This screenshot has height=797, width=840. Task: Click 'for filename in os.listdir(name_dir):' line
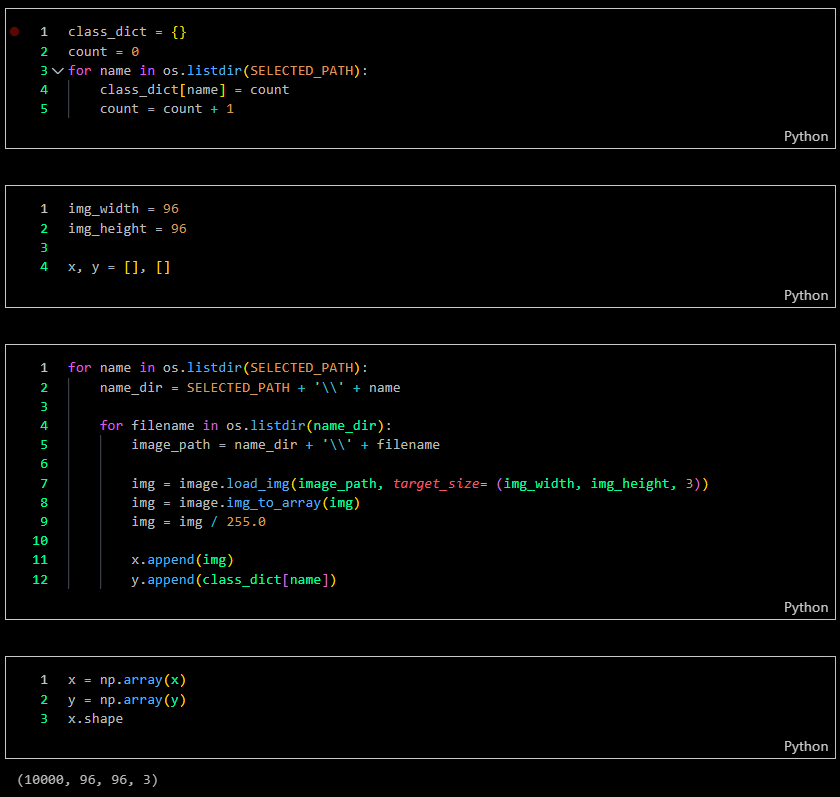pos(245,426)
